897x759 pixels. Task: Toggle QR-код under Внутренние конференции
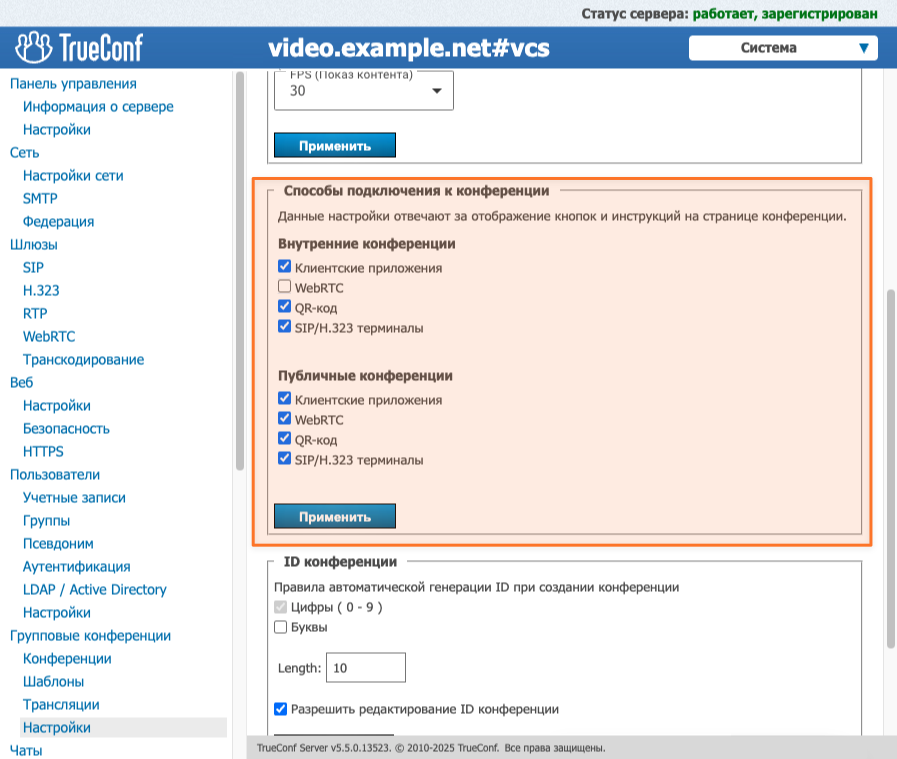coord(284,306)
